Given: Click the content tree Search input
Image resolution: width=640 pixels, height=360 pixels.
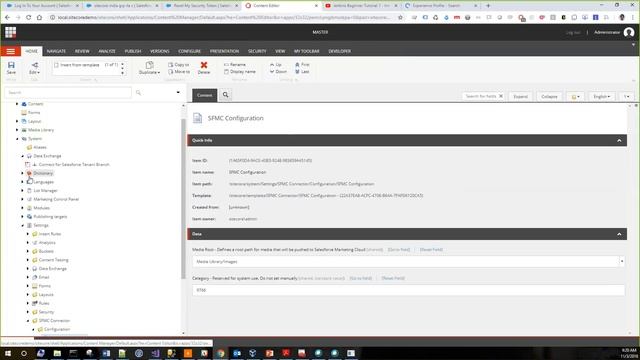Looking at the screenshot, I should [x=68, y=93].
